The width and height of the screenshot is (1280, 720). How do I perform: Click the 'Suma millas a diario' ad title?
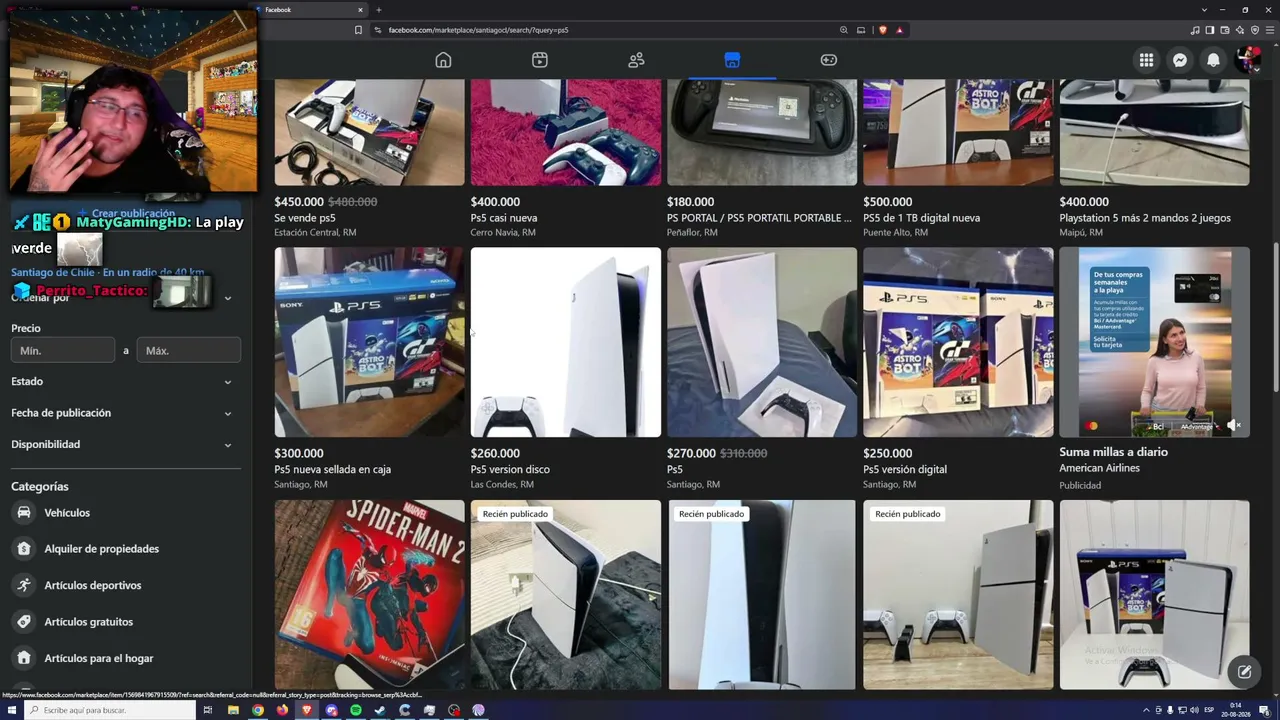point(1114,452)
